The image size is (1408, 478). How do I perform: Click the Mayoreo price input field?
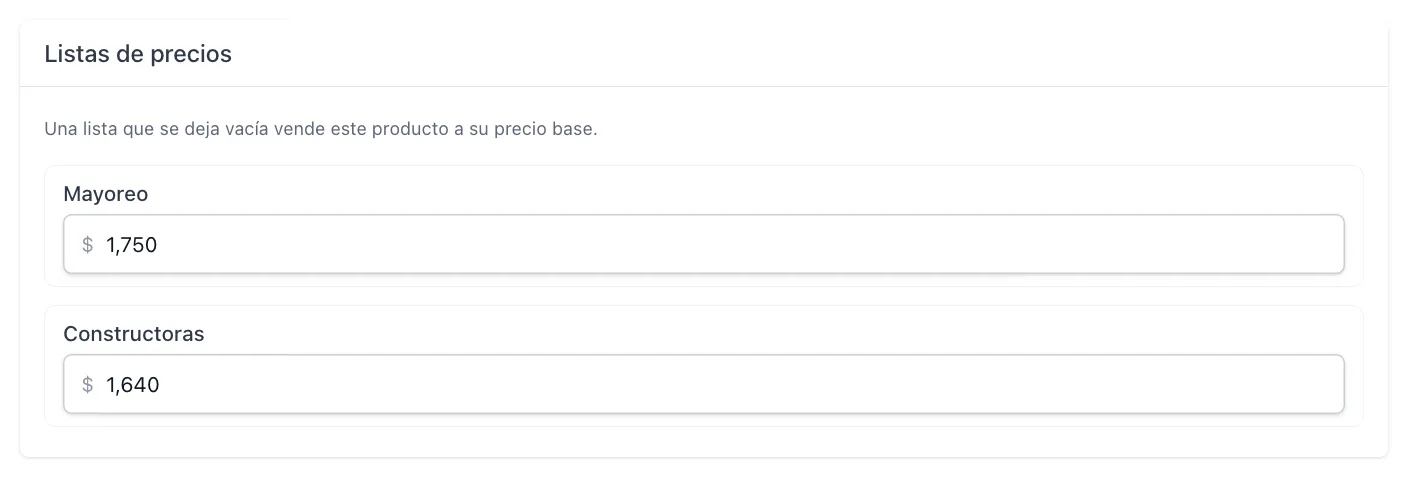703,244
